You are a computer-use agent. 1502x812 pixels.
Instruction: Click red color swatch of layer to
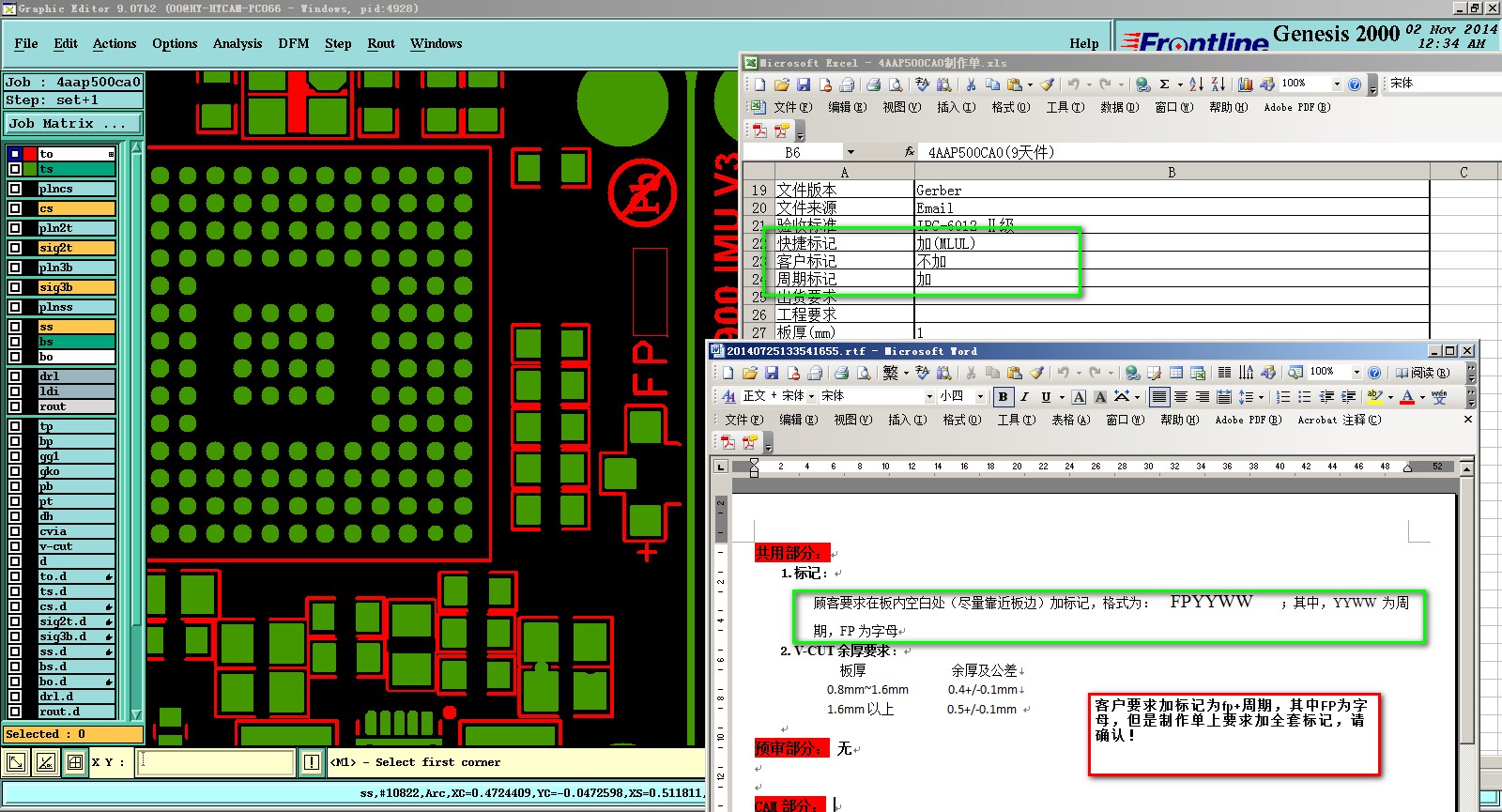pyautogui.click(x=30, y=154)
